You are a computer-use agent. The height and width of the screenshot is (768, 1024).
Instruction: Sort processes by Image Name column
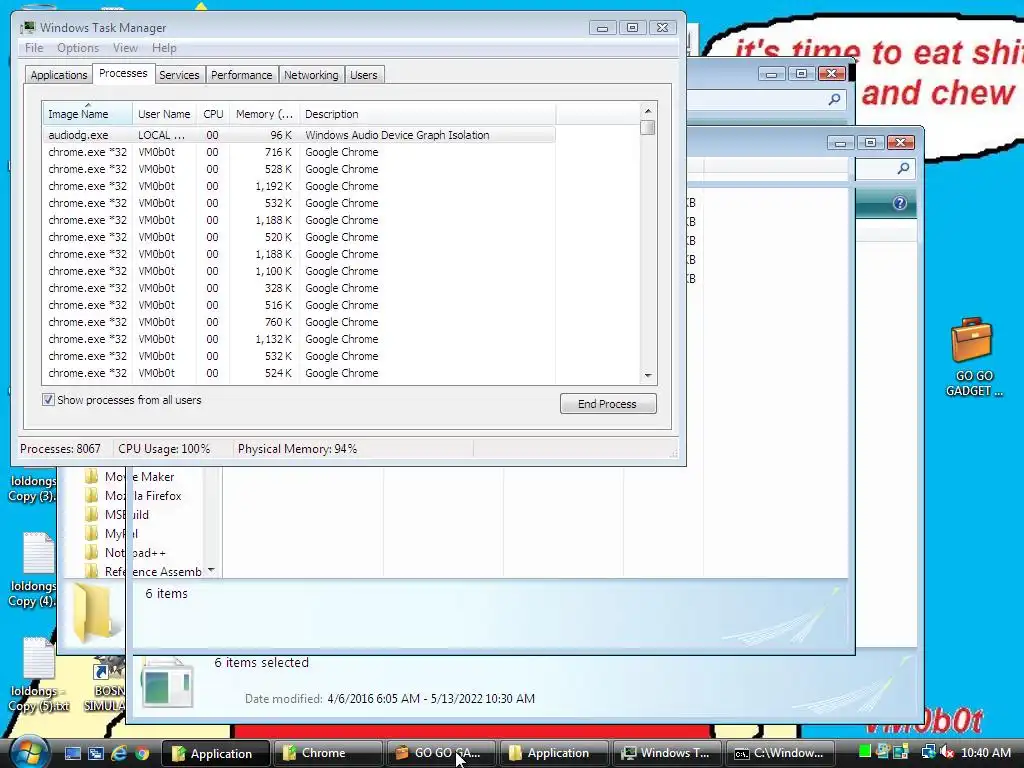click(87, 114)
